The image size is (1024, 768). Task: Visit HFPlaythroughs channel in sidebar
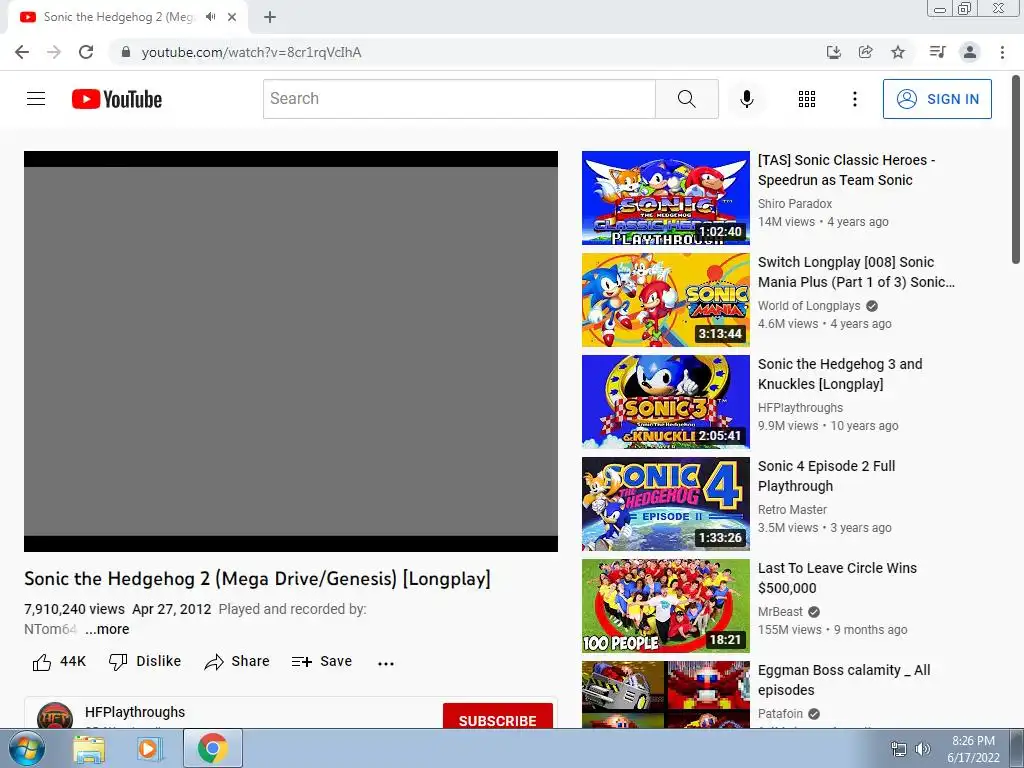coord(800,408)
